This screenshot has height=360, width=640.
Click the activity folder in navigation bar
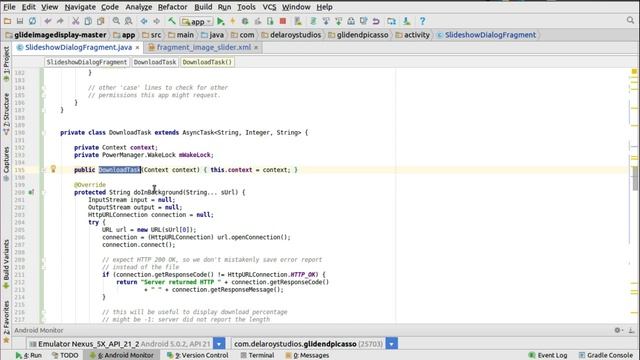(412, 35)
